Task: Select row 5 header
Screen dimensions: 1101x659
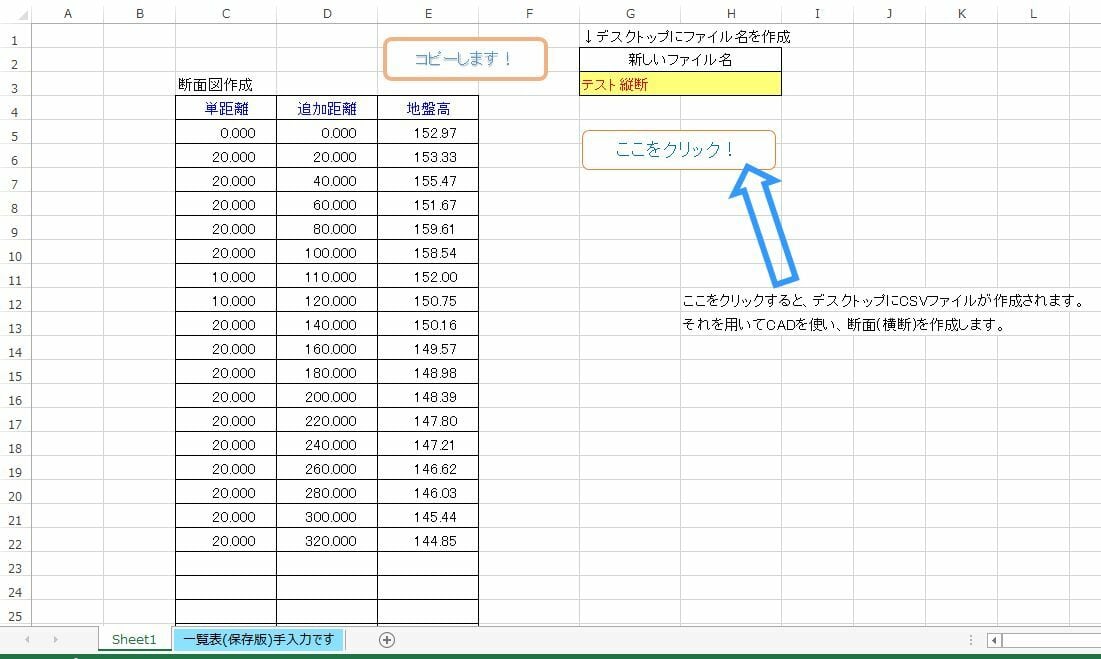Action: point(15,135)
